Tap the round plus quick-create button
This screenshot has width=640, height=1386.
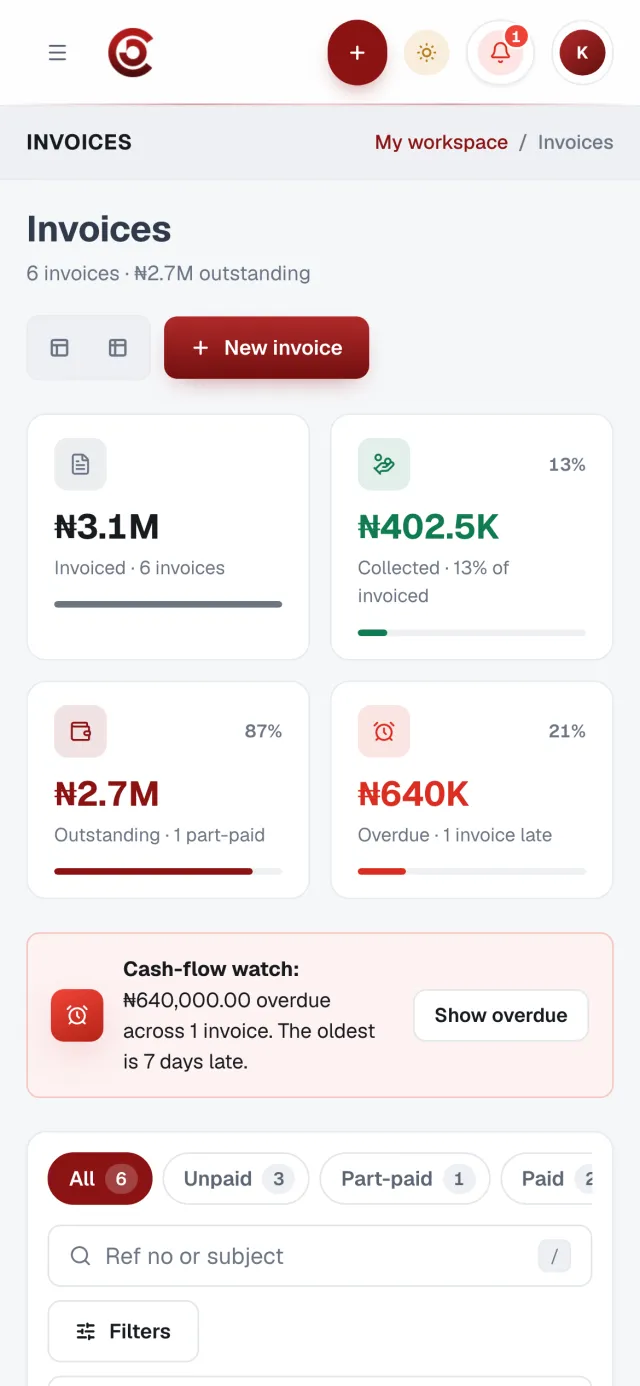357,53
